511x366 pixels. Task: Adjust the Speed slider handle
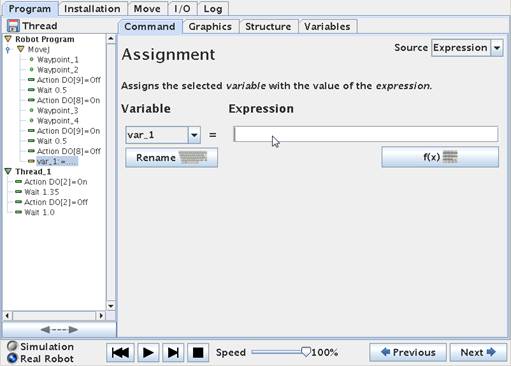click(306, 352)
